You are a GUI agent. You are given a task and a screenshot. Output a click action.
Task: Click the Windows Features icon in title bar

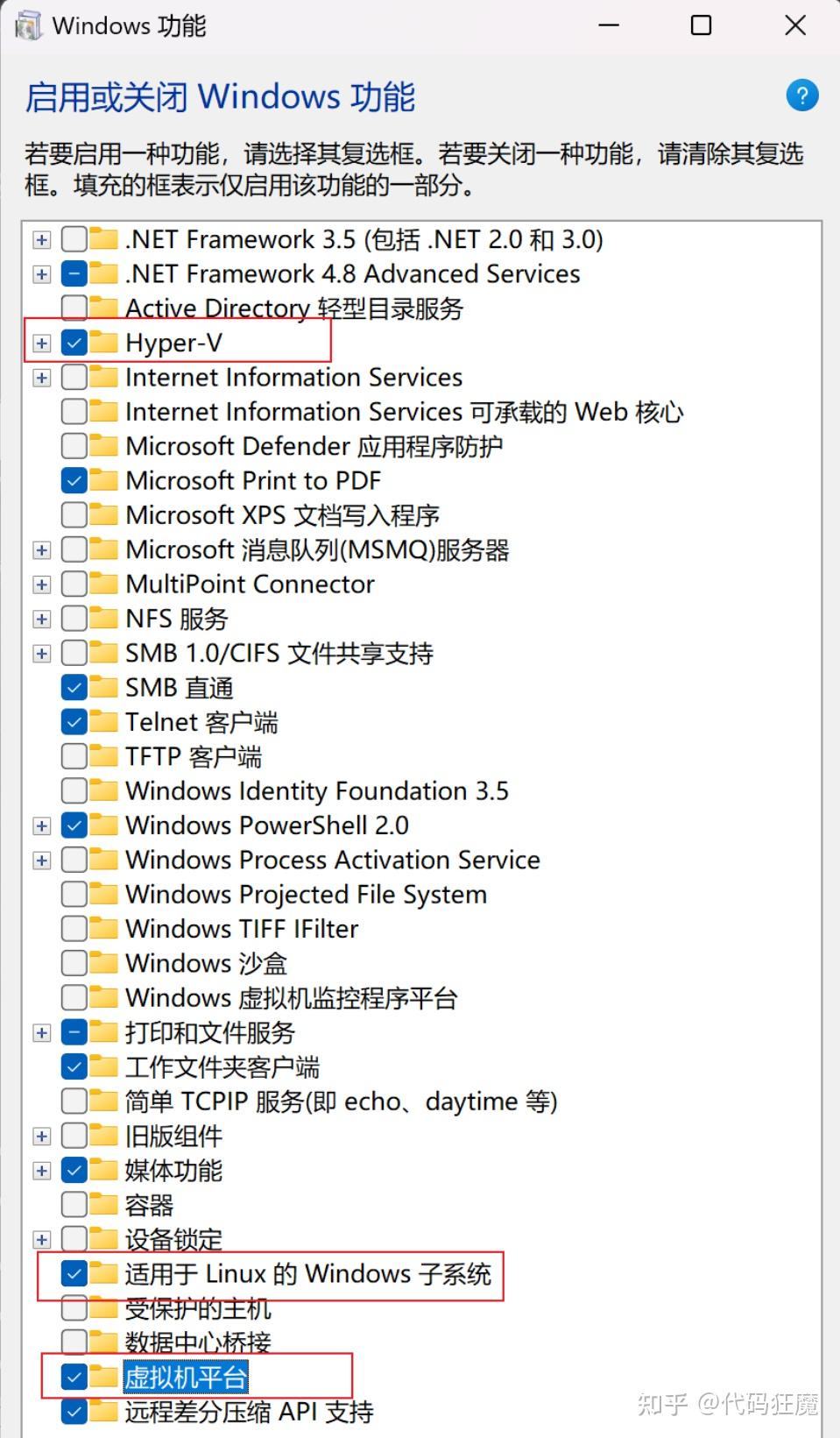tap(26, 25)
